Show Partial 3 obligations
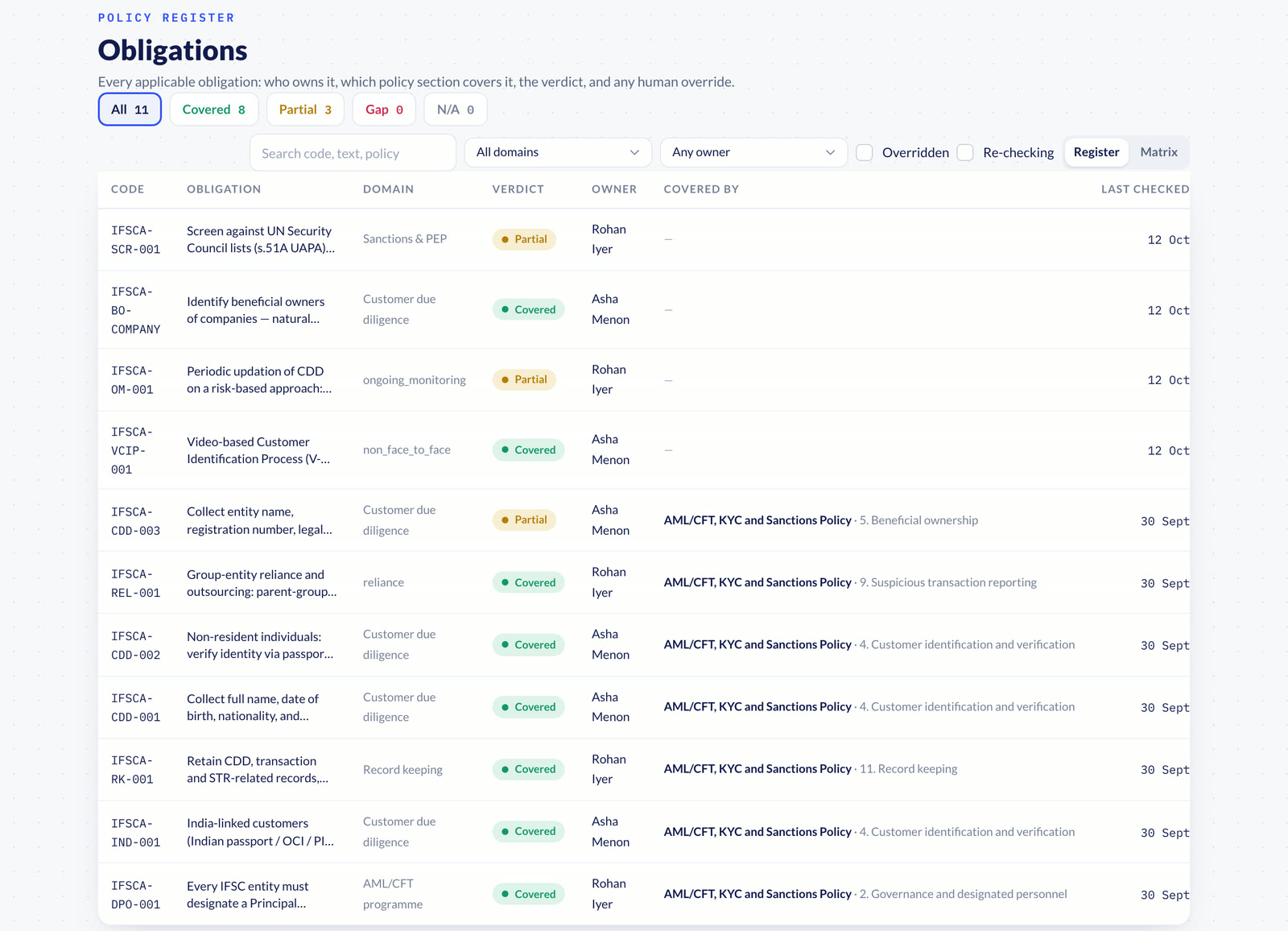The height and width of the screenshot is (931, 1288). 305,110
